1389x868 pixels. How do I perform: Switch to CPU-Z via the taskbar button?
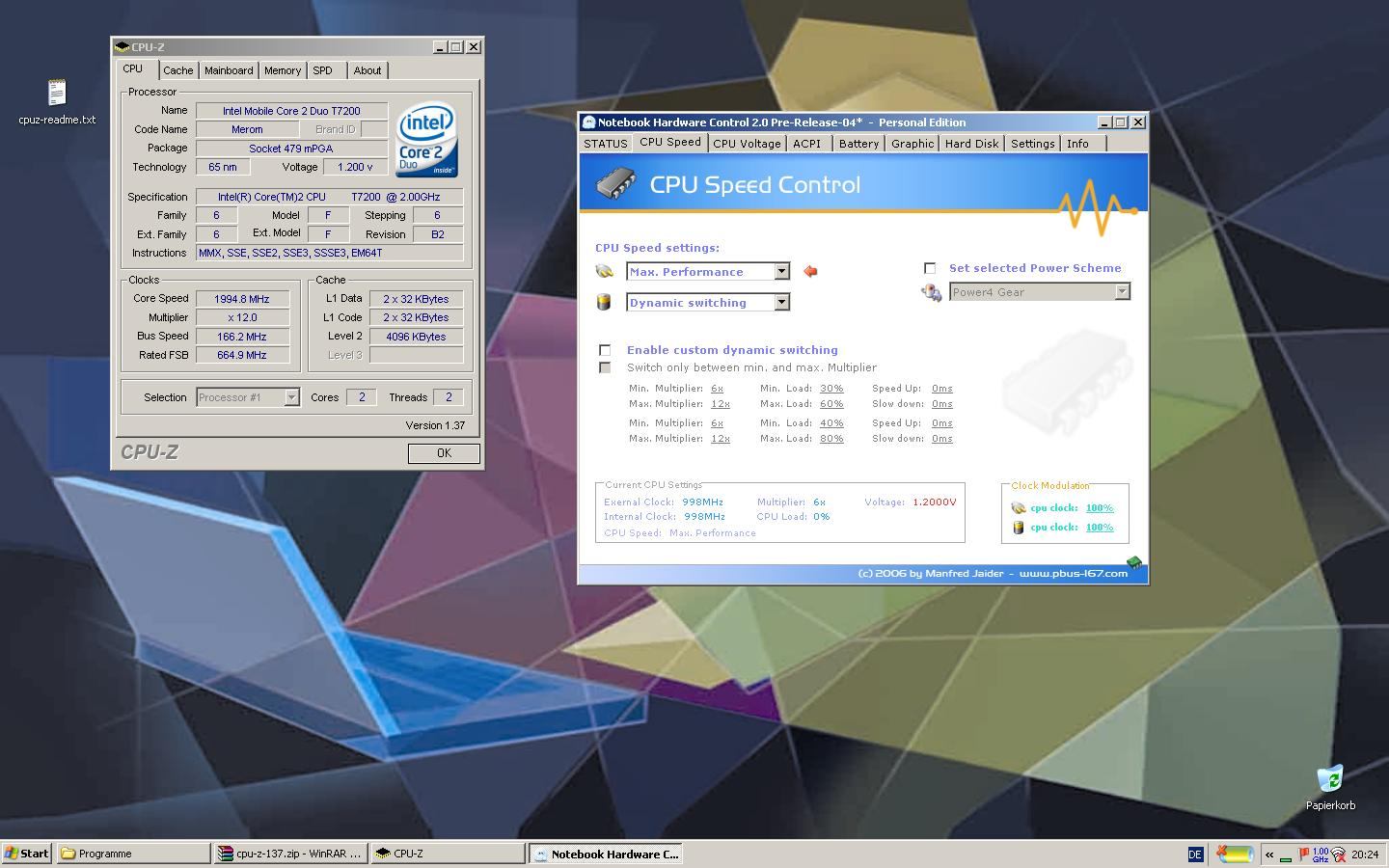pyautogui.click(x=448, y=854)
